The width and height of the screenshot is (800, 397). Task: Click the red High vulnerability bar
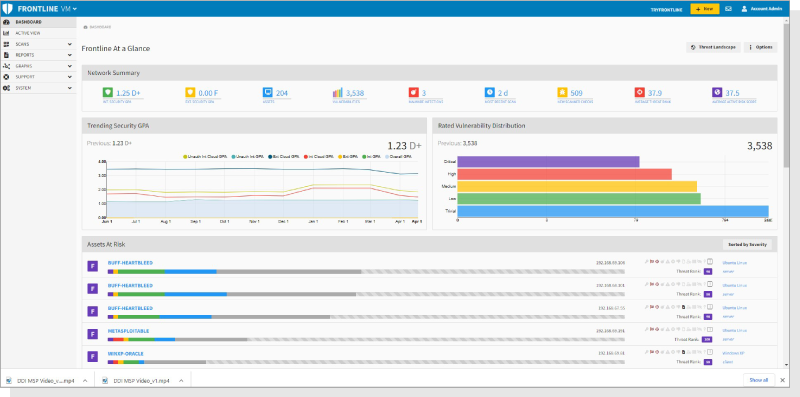click(564, 174)
